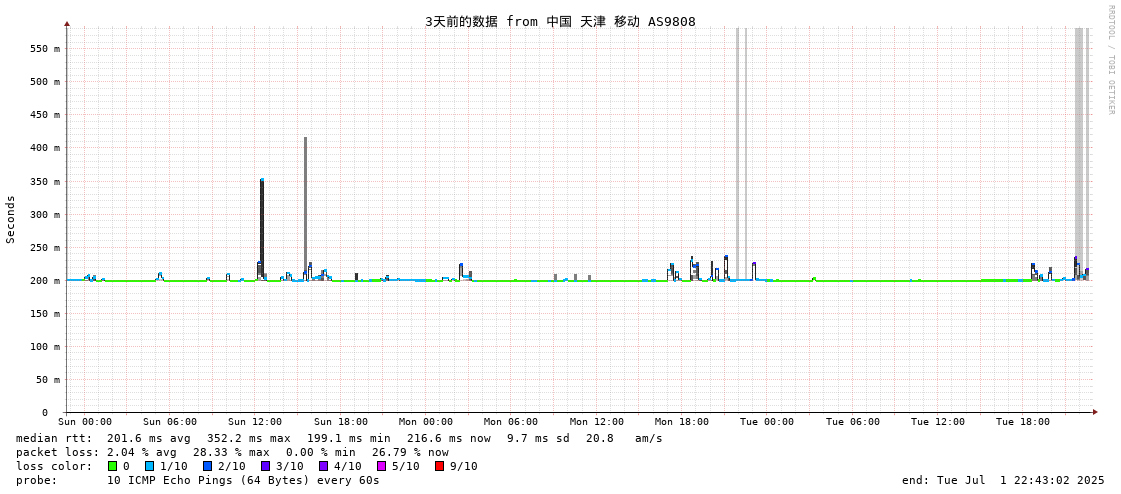
Task: Click the chart title mentioning AS9808
Action: (560, 21)
